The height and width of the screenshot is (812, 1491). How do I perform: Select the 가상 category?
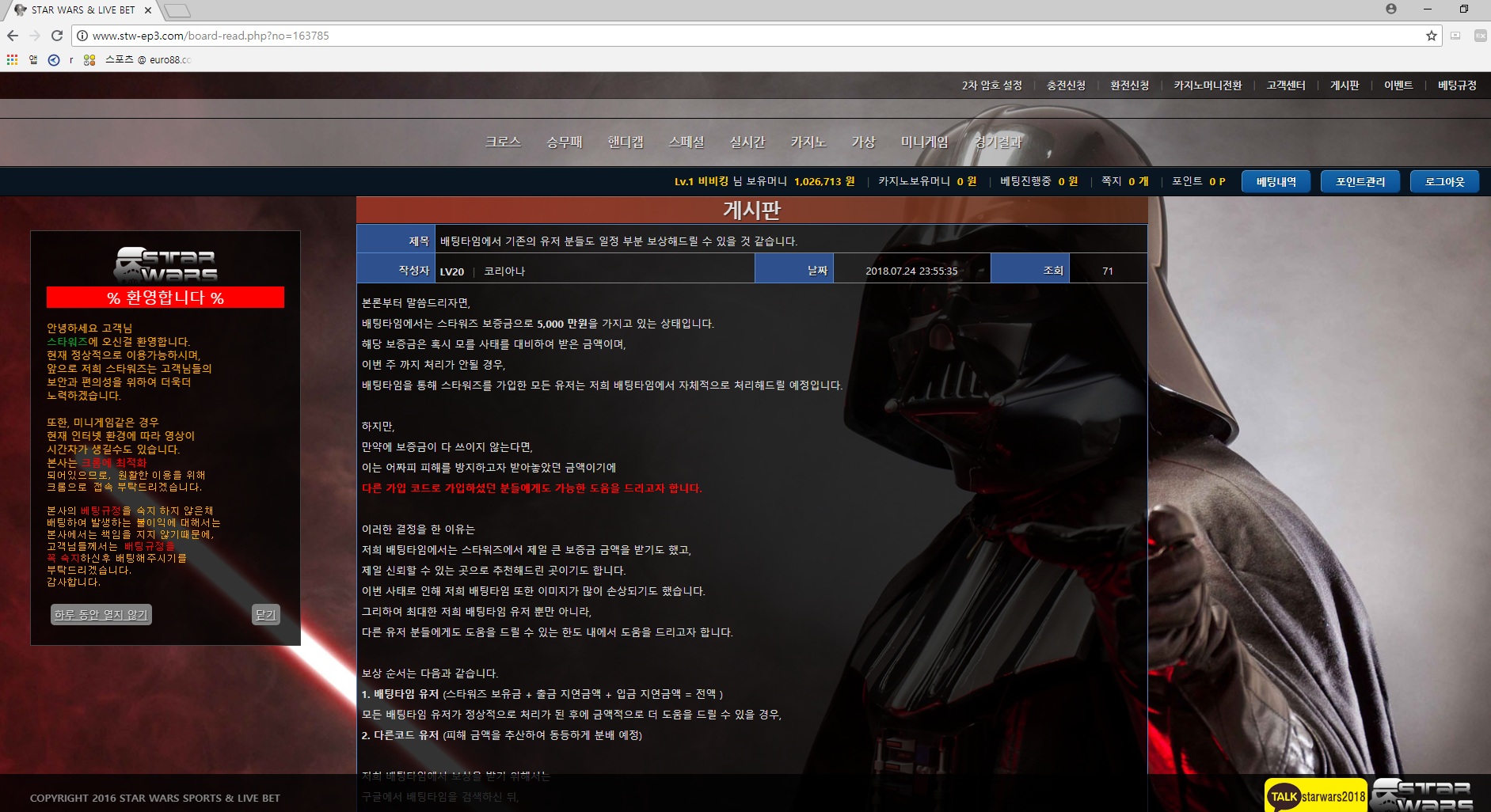tap(864, 142)
